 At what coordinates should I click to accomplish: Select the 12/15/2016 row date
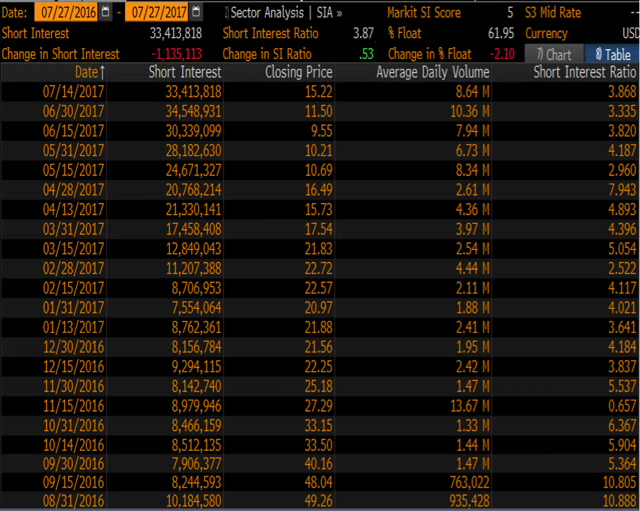tap(73, 367)
